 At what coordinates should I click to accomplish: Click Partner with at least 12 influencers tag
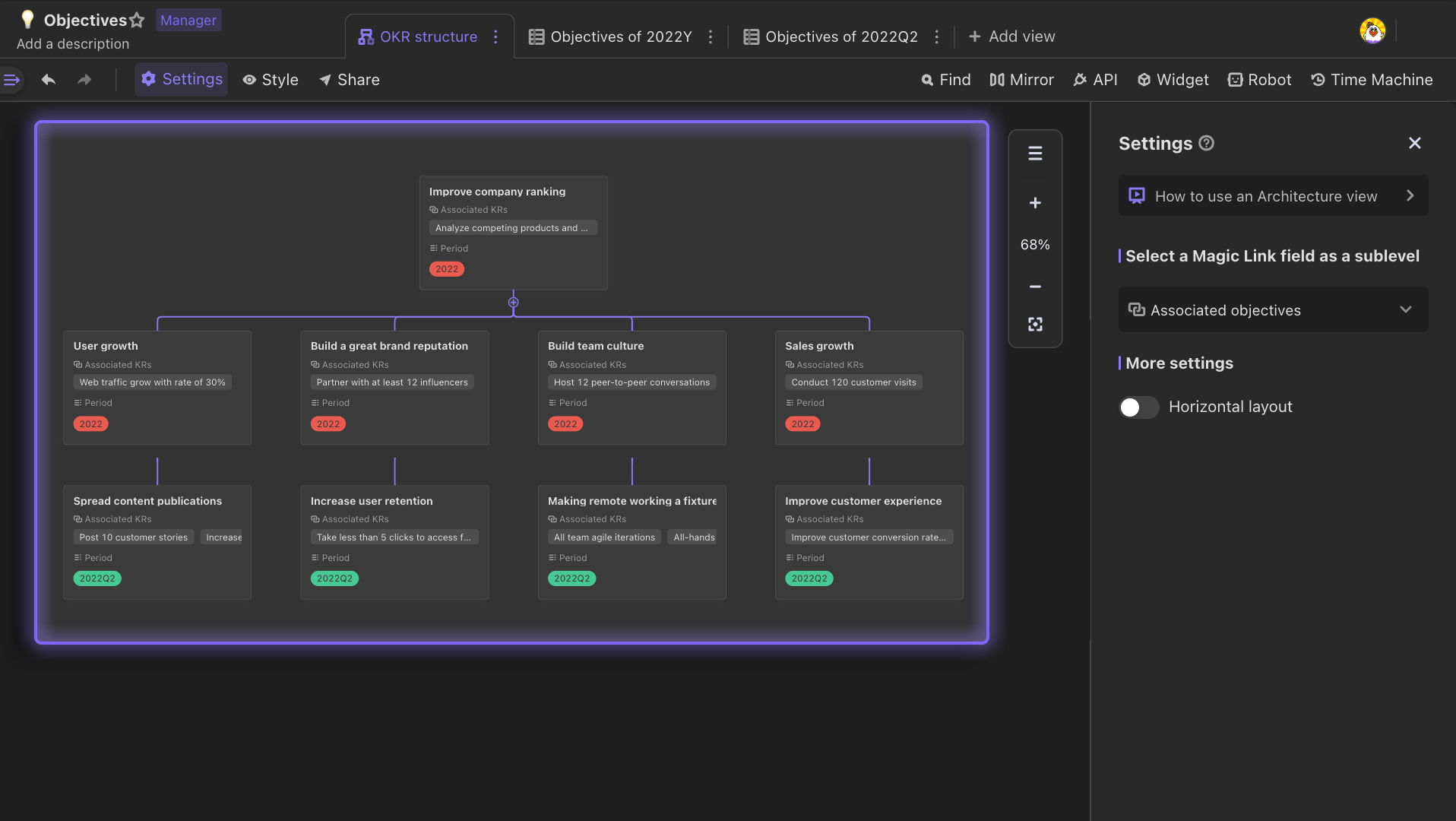(392, 382)
